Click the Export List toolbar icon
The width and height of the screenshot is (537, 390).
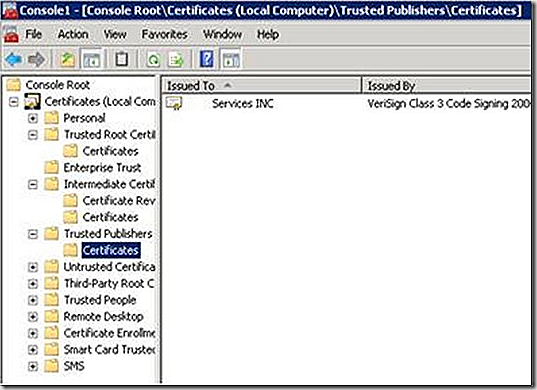(176, 60)
